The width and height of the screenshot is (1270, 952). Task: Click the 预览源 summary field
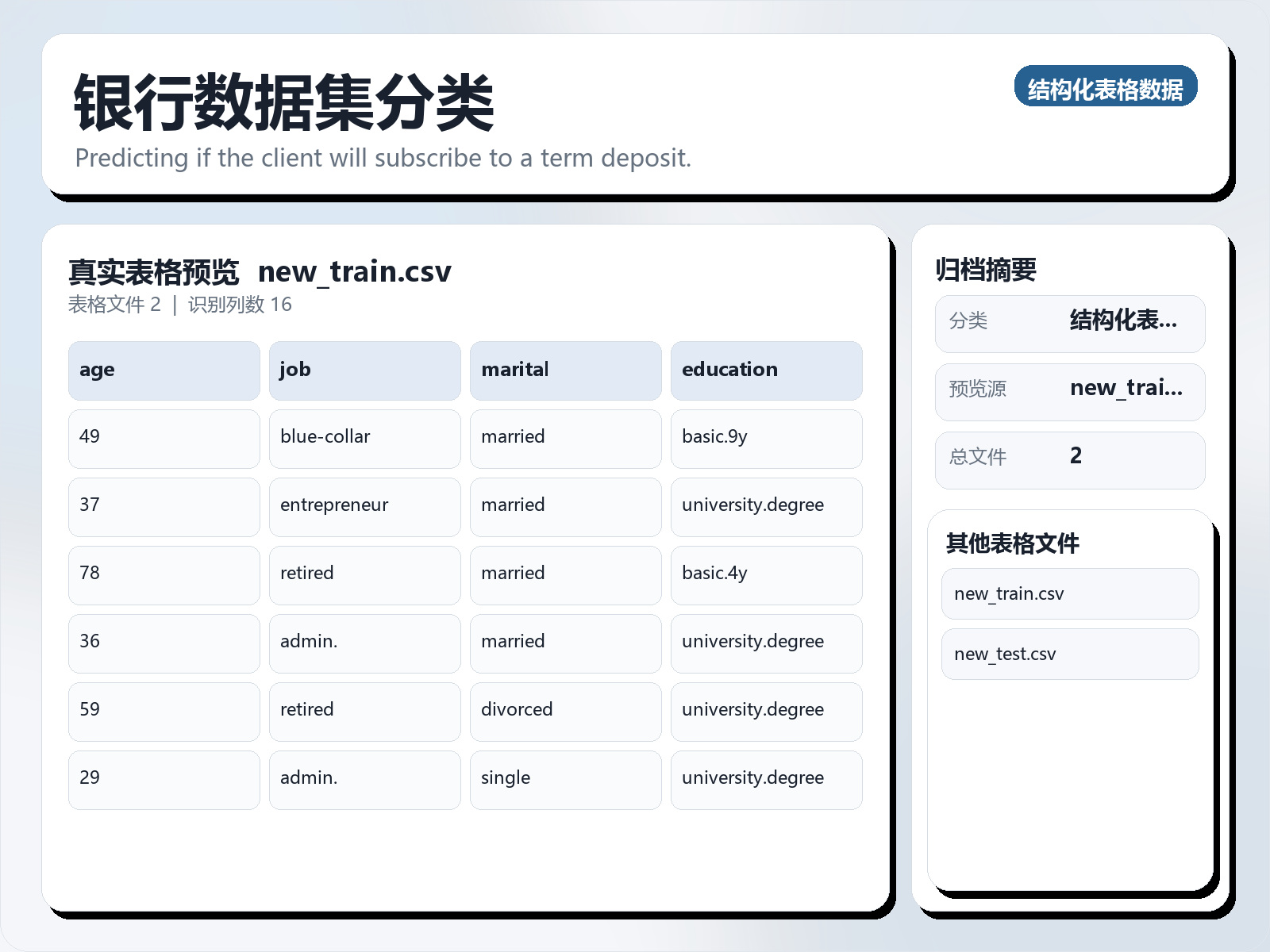[x=1069, y=391]
